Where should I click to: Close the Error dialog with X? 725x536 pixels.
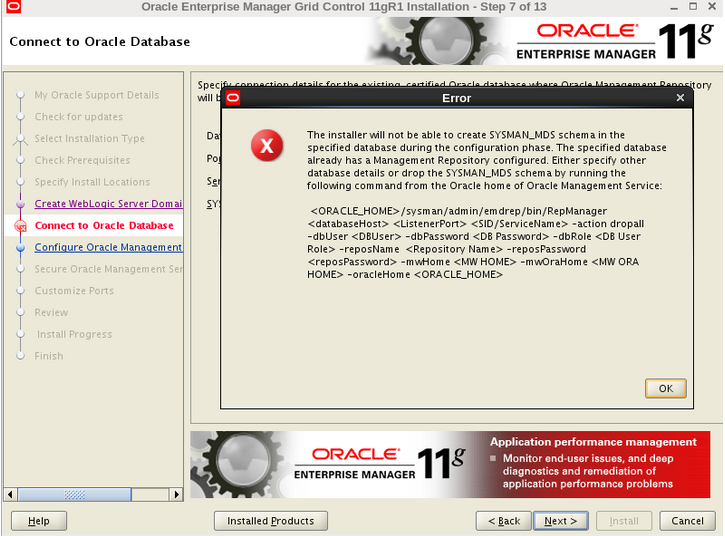point(680,98)
